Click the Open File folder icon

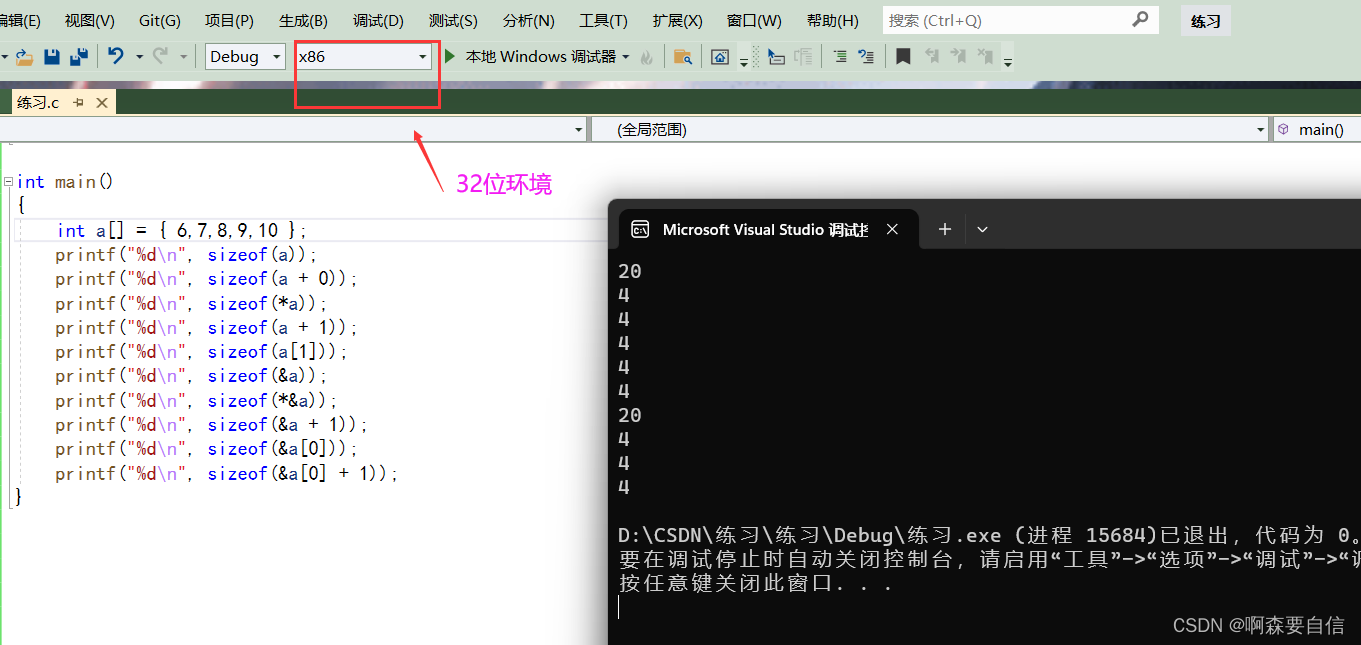(x=24, y=57)
